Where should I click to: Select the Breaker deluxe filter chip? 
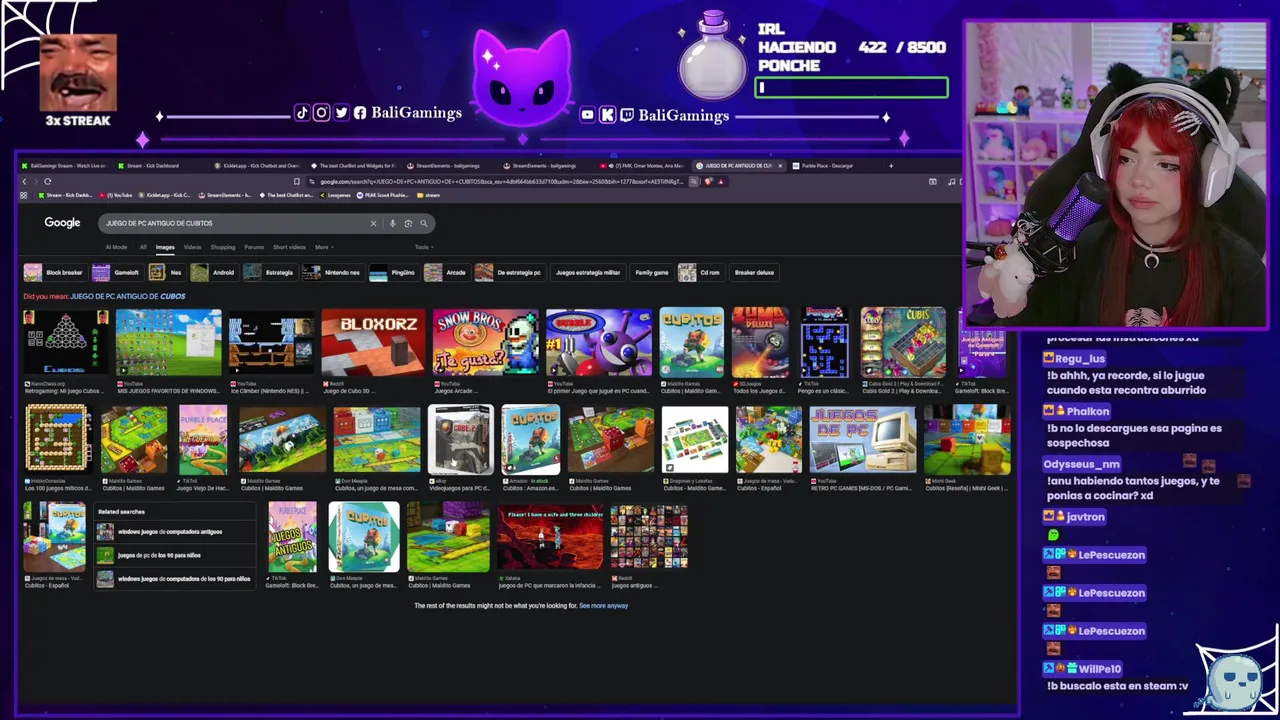click(754, 272)
